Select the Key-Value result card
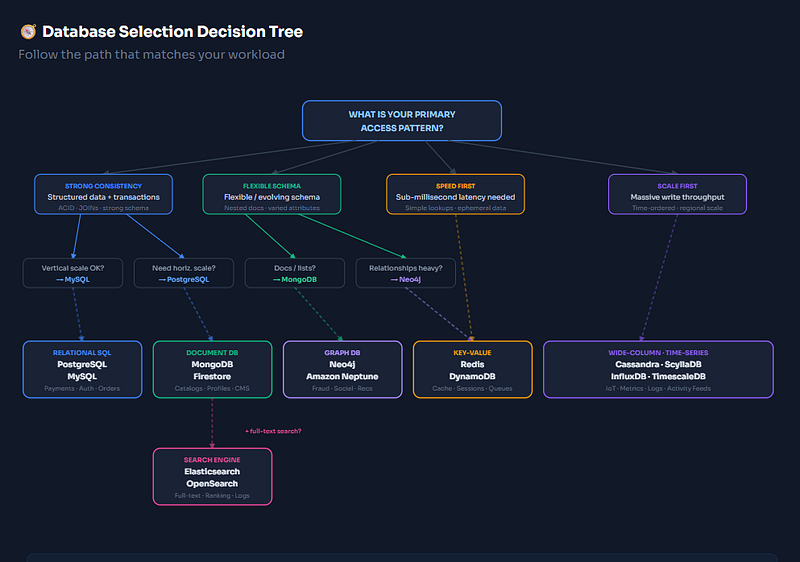Image resolution: width=800 pixels, height=562 pixels. [x=472, y=370]
